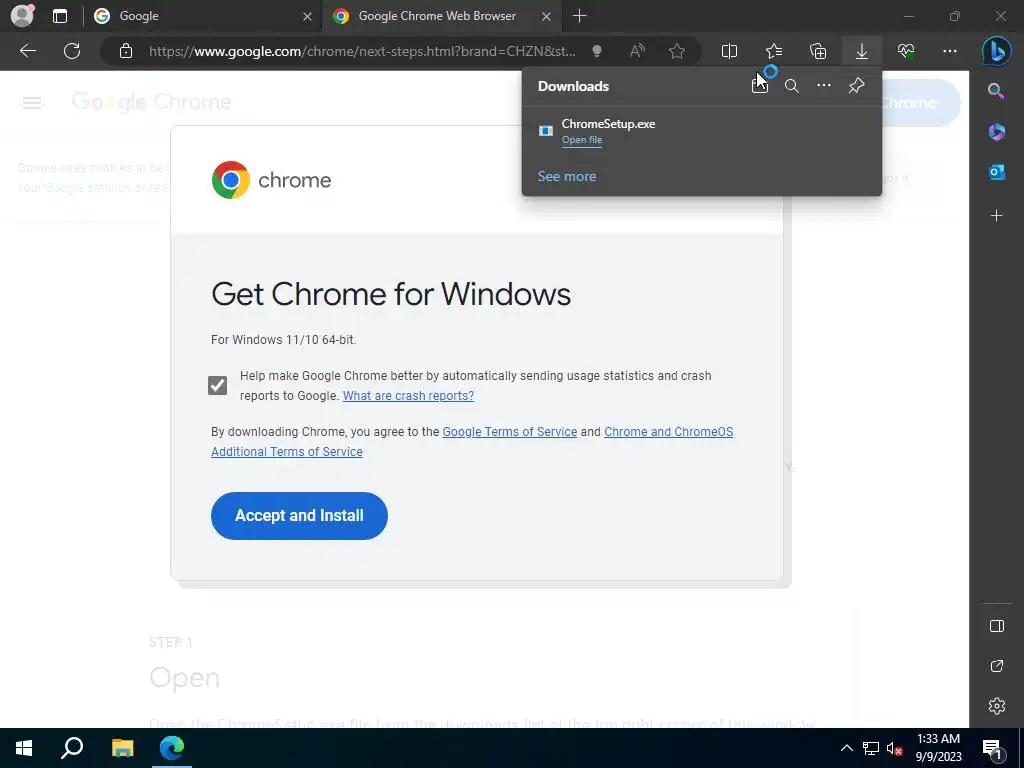Toggle the Downloads toolbar icon
The height and width of the screenshot is (768, 1024).
pyautogui.click(x=862, y=51)
